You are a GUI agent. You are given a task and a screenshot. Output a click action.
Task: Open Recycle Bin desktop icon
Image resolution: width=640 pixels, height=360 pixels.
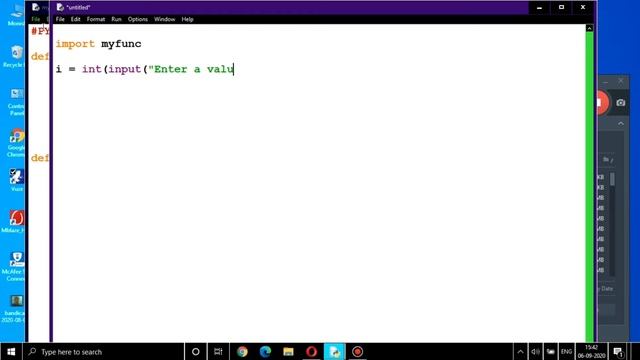pyautogui.click(x=16, y=56)
